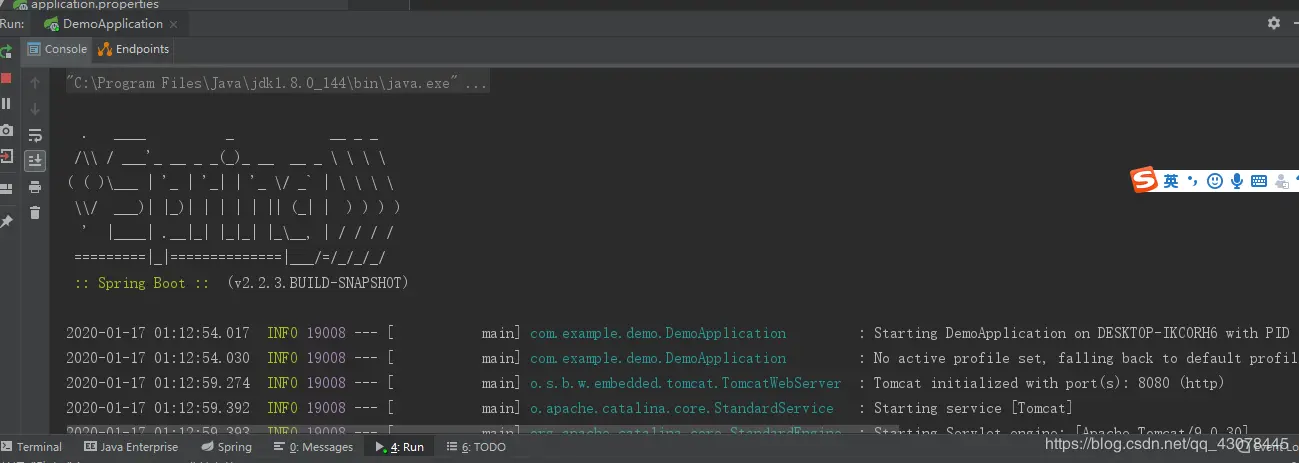Toggle scroll to end of console
This screenshot has height=463, width=1299.
[x=35, y=160]
